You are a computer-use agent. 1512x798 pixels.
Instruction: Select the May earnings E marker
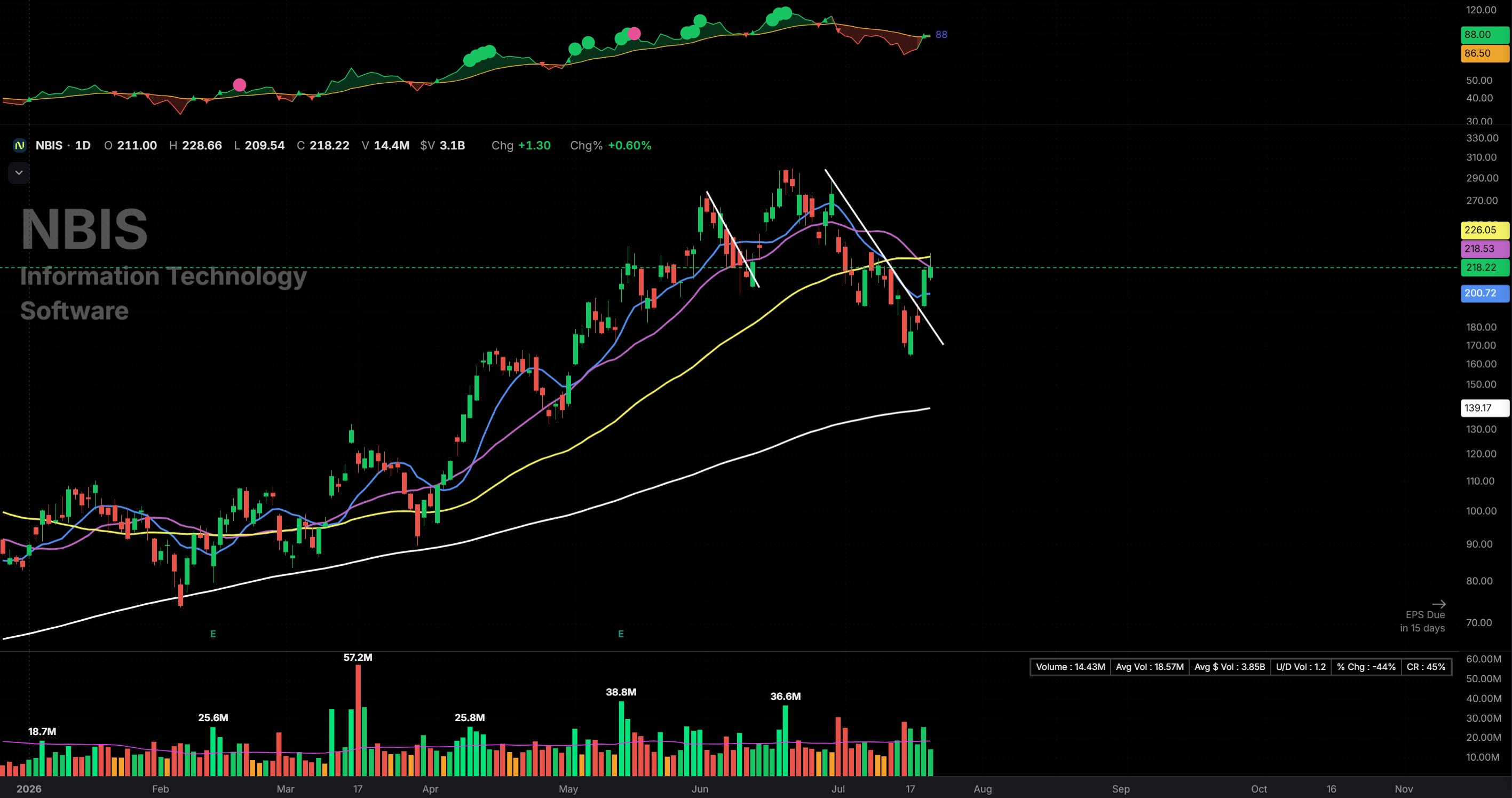click(621, 634)
